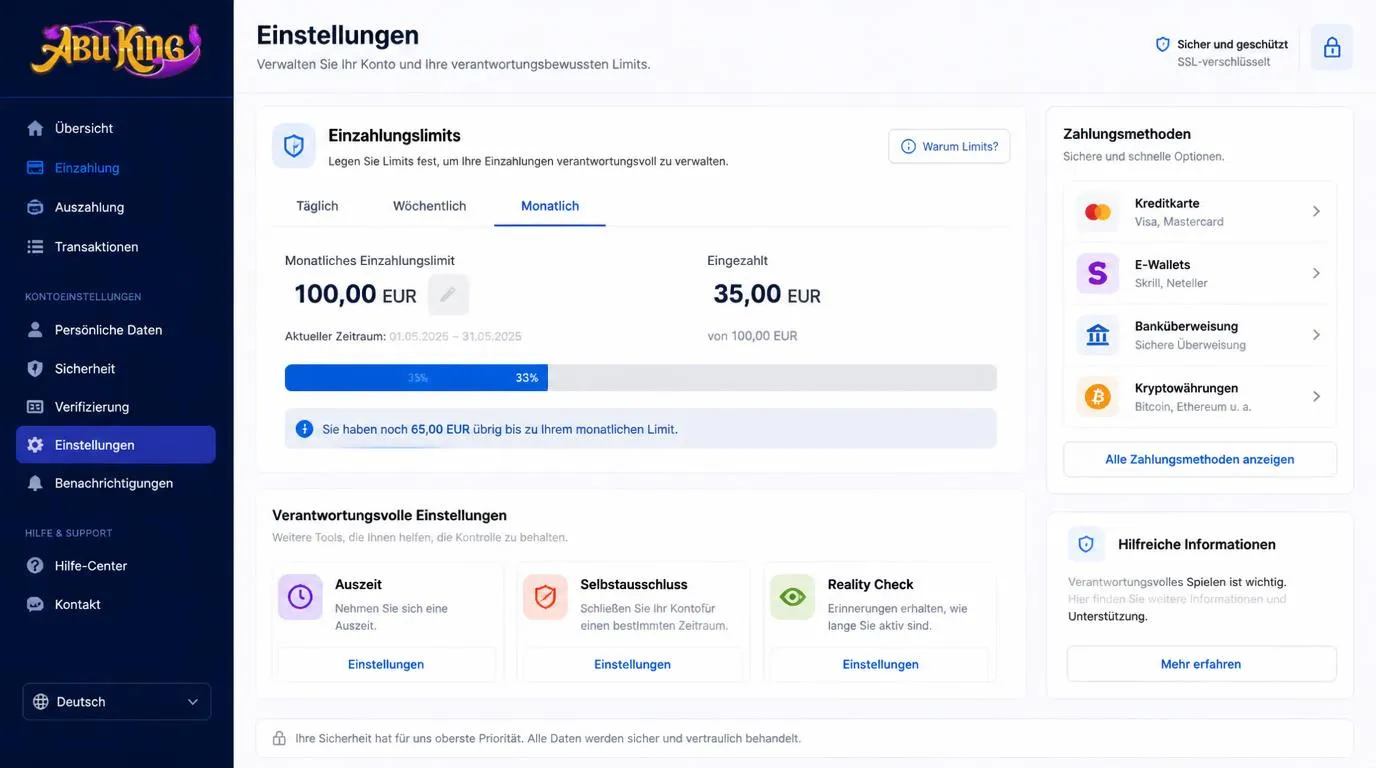Click the Mehr erfahren button
1376x768 pixels.
coord(1201,664)
